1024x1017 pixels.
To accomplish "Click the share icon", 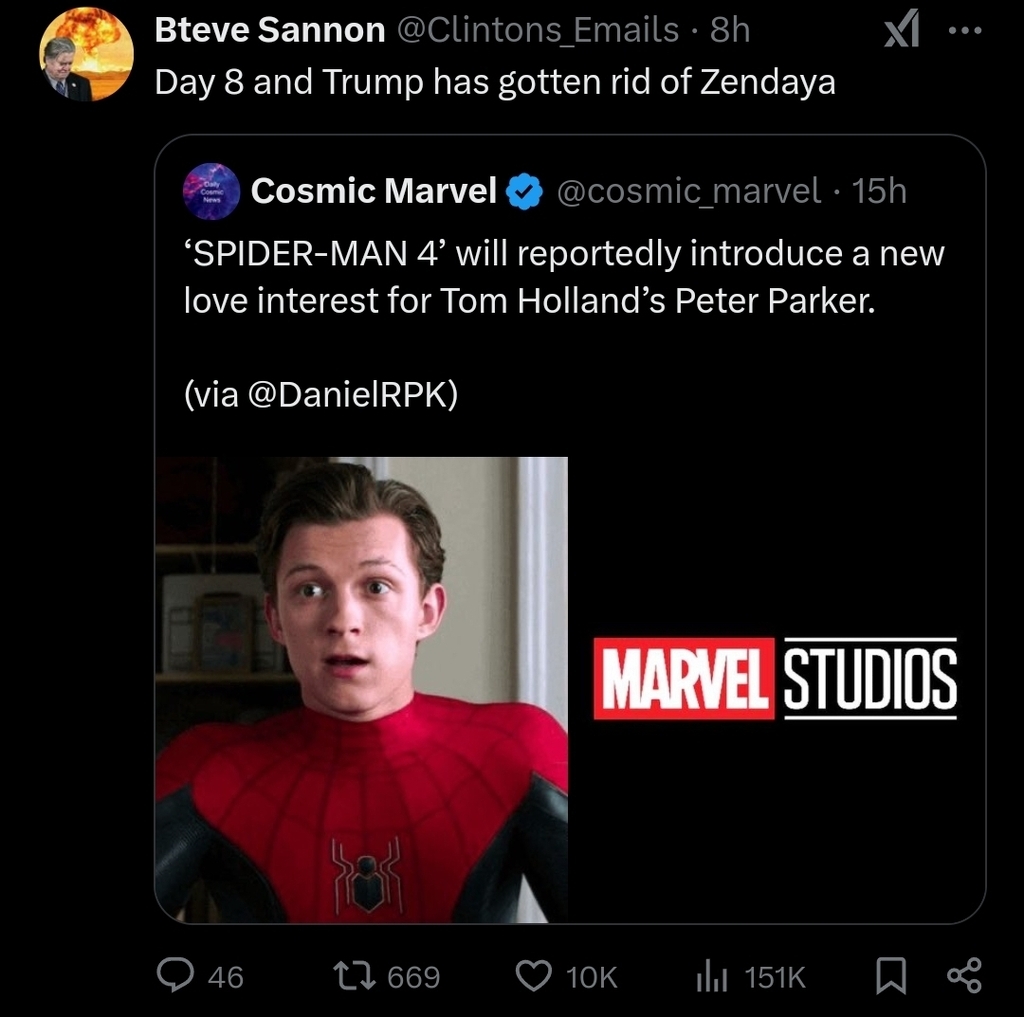I will 963,975.
